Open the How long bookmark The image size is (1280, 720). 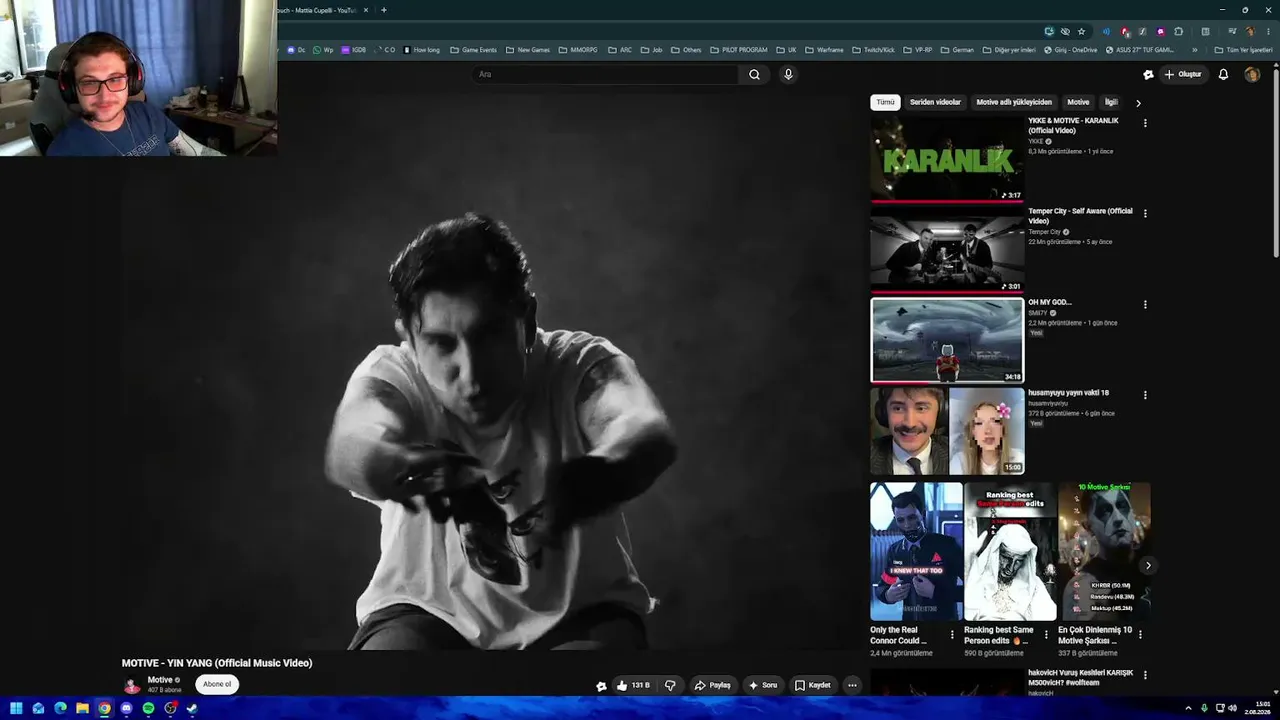tap(421, 50)
